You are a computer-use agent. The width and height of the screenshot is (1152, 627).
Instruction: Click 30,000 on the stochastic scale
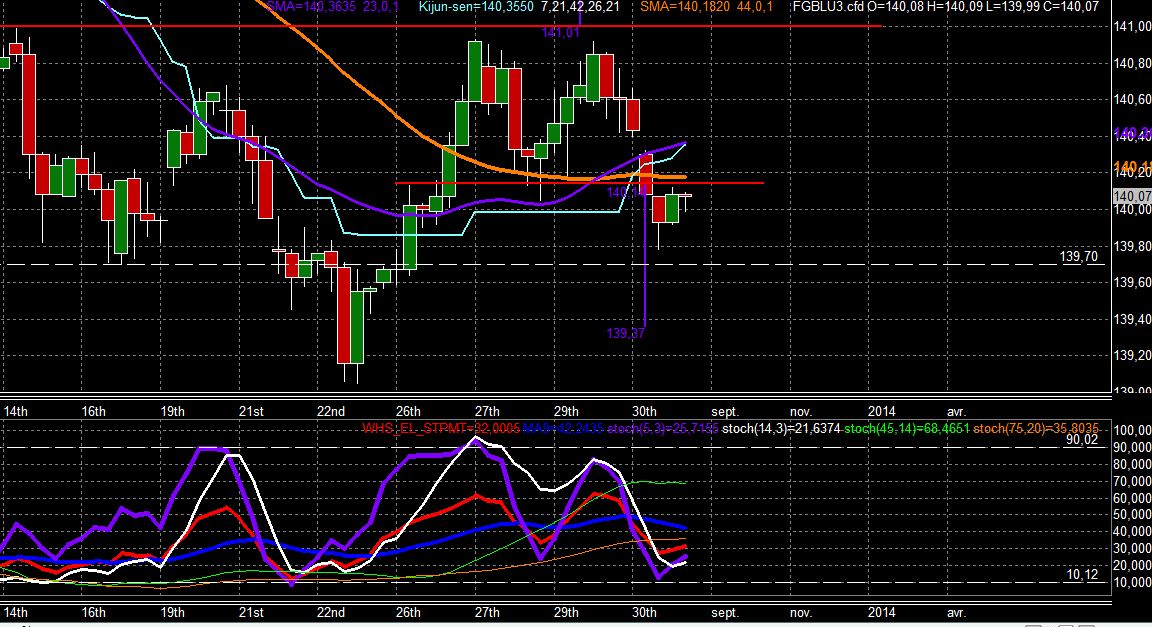pos(1132,548)
